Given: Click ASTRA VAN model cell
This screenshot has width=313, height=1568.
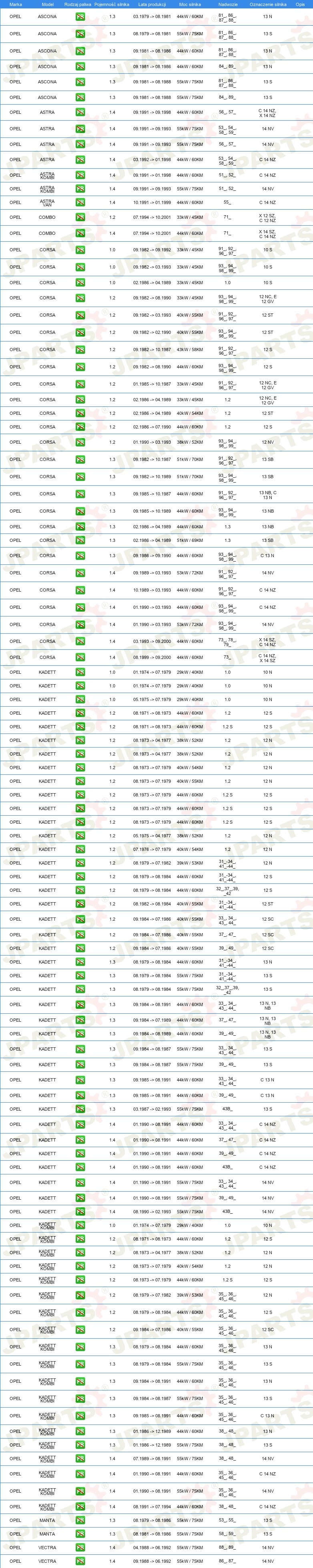Looking at the screenshot, I should 47,203.
